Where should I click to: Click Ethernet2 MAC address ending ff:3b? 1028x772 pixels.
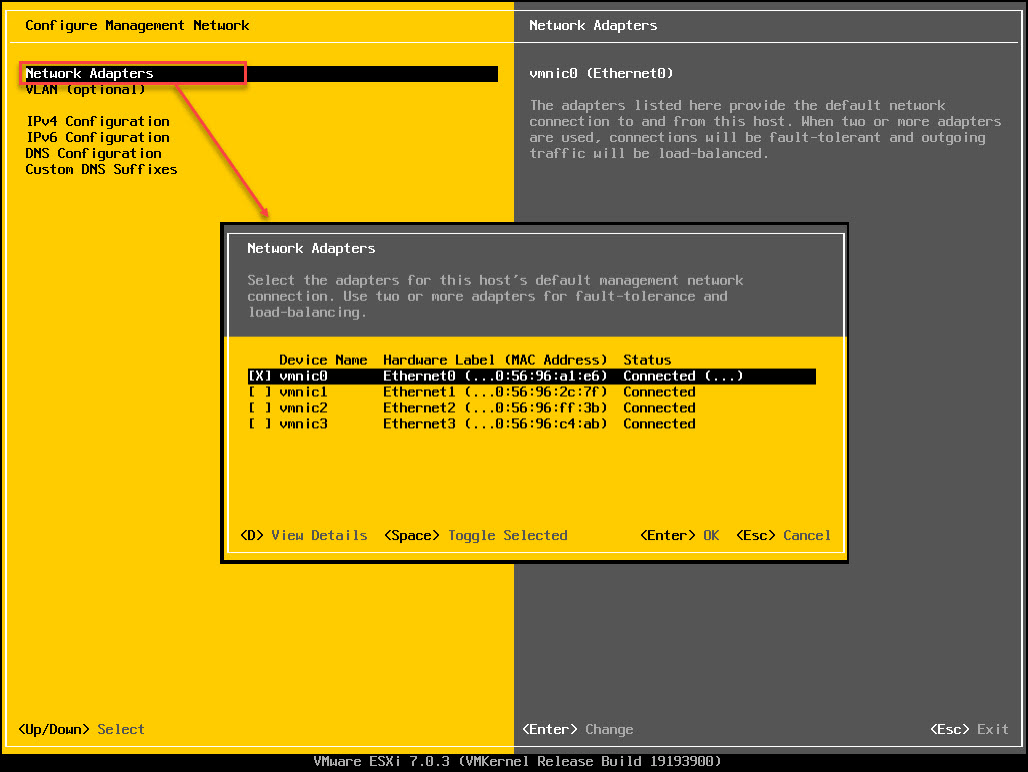click(495, 408)
